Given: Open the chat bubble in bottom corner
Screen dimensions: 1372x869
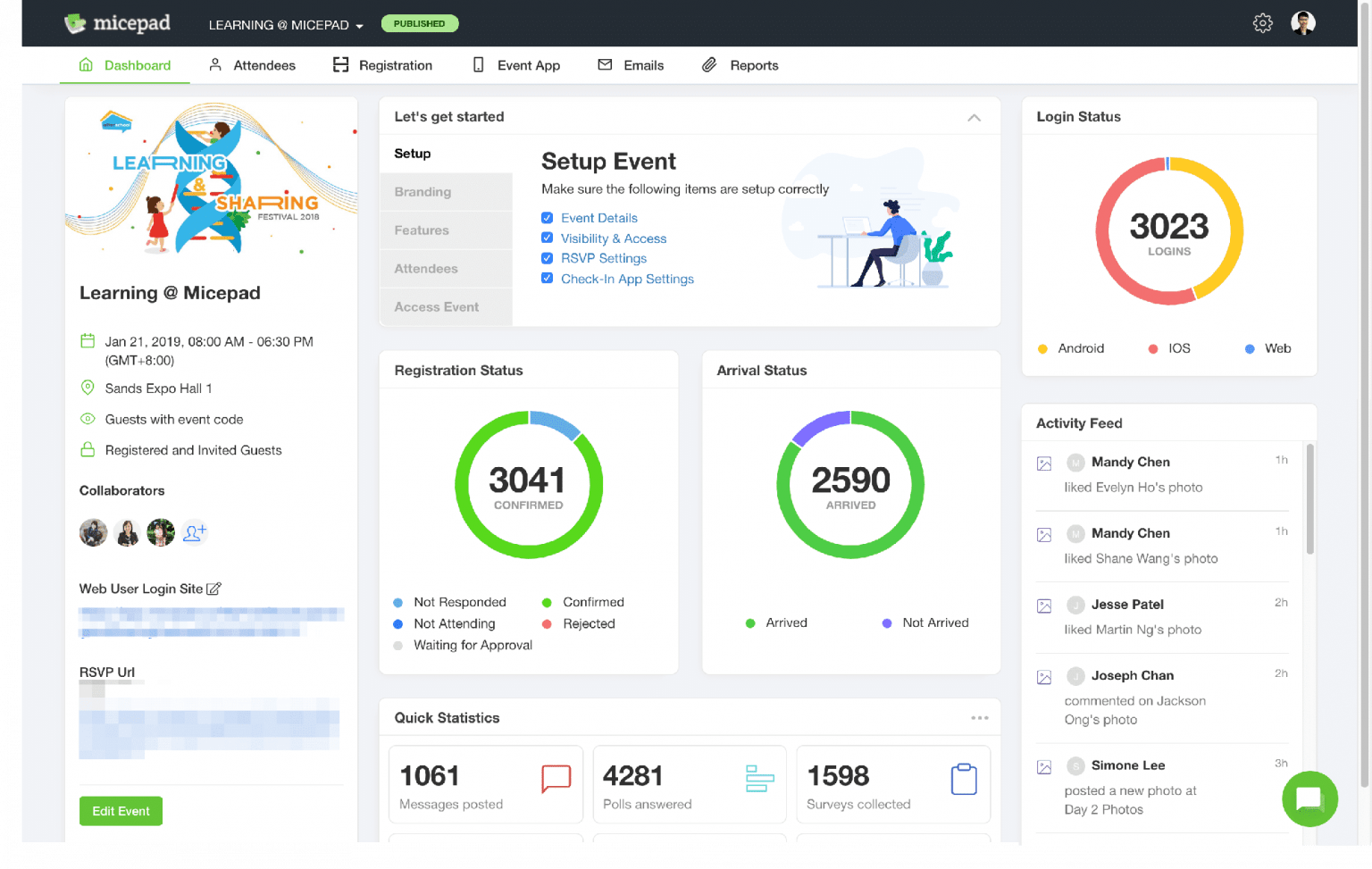Looking at the screenshot, I should (x=1309, y=799).
